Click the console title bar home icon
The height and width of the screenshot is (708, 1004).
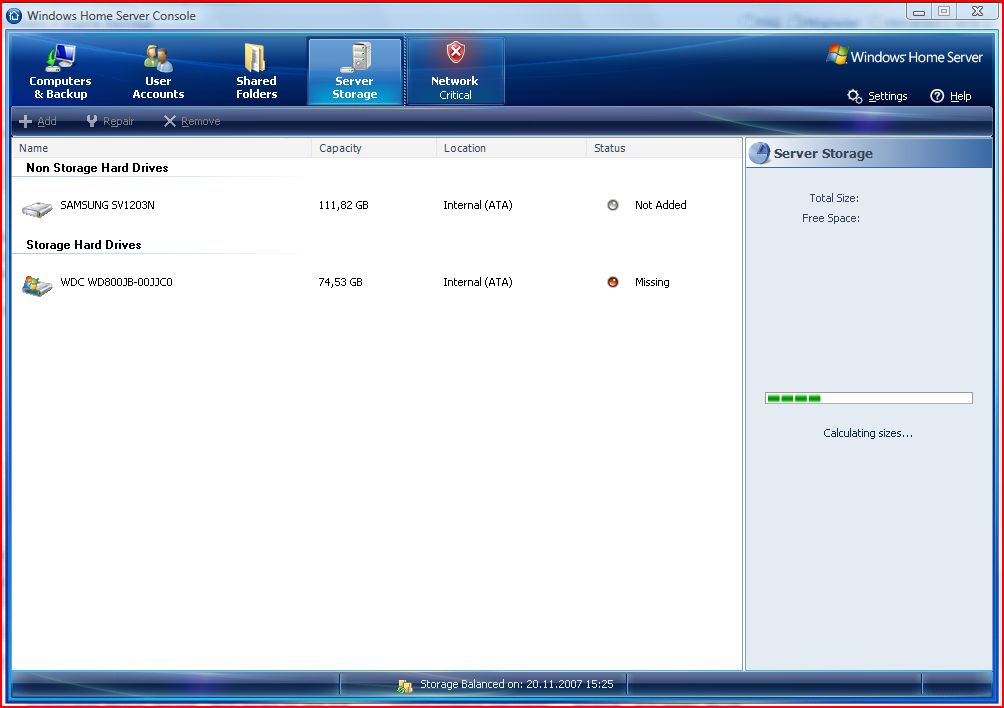(x=14, y=15)
